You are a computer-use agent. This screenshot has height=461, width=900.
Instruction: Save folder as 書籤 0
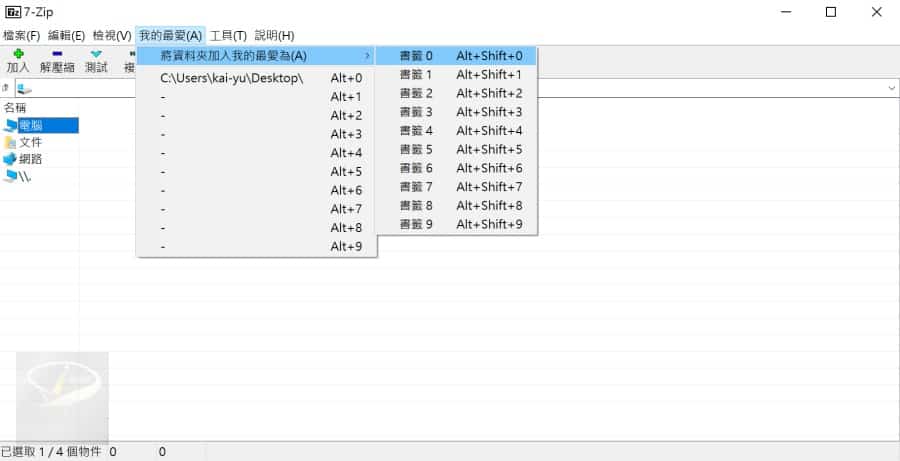click(x=456, y=56)
